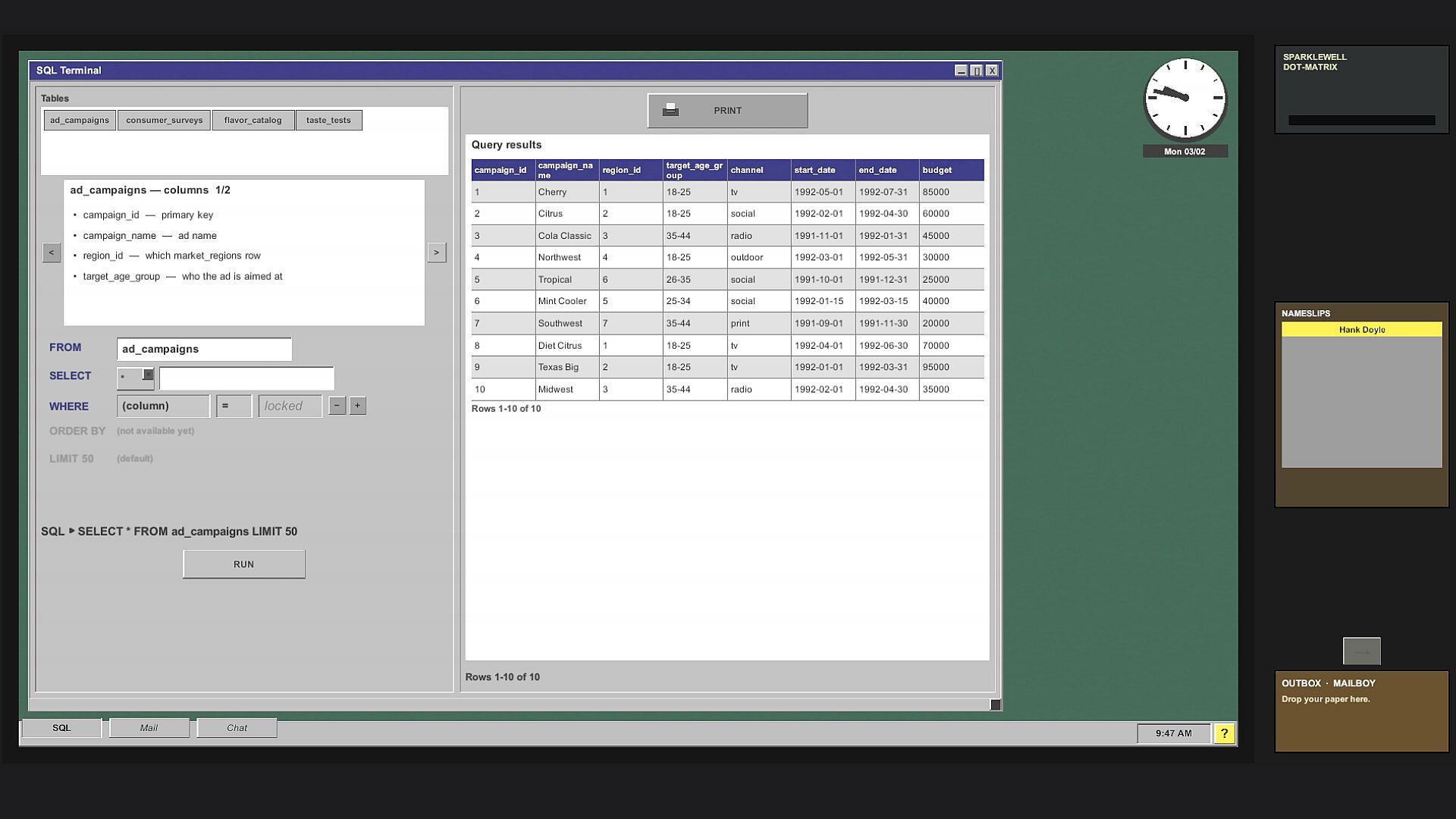Click the printer icon on PRINT button
Screen dimensions: 1456x819
click(x=670, y=111)
